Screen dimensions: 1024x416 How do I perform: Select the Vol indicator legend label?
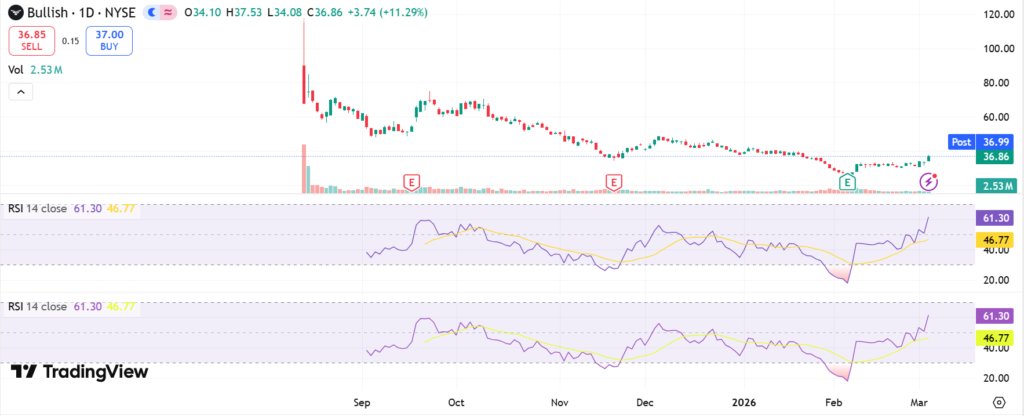[x=15, y=70]
